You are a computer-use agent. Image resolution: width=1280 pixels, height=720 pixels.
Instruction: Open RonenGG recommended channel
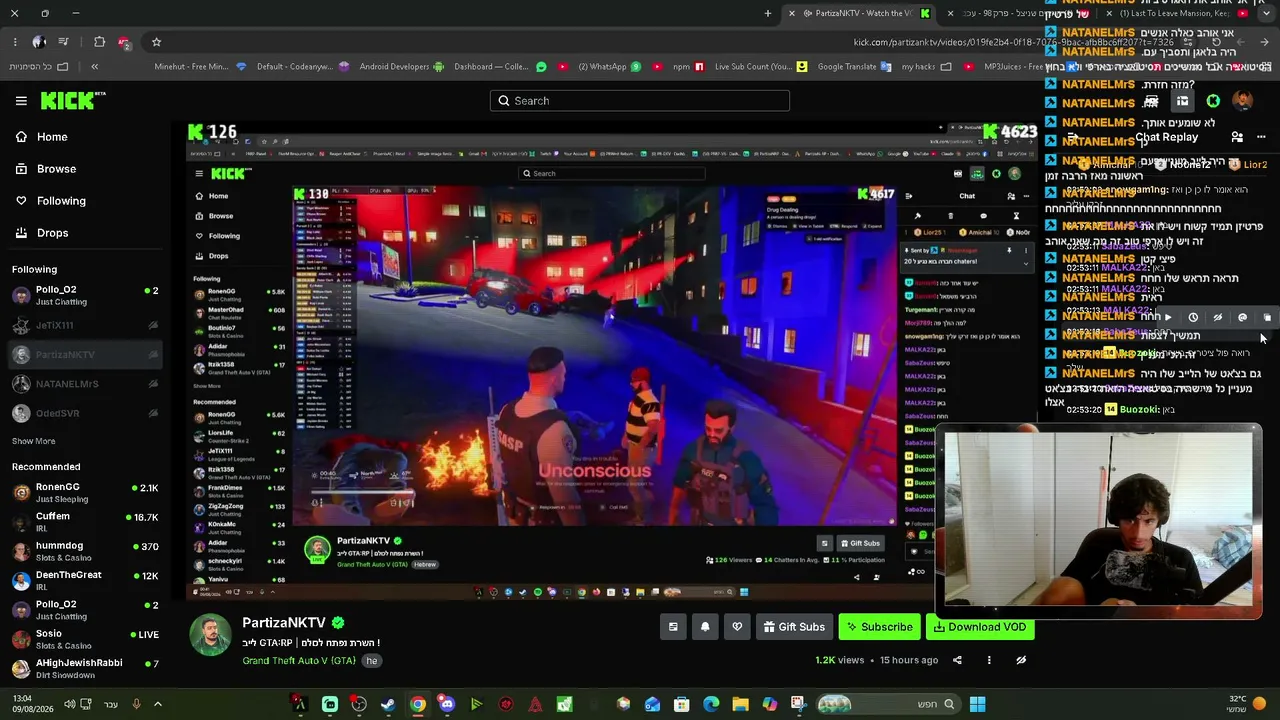(84, 493)
